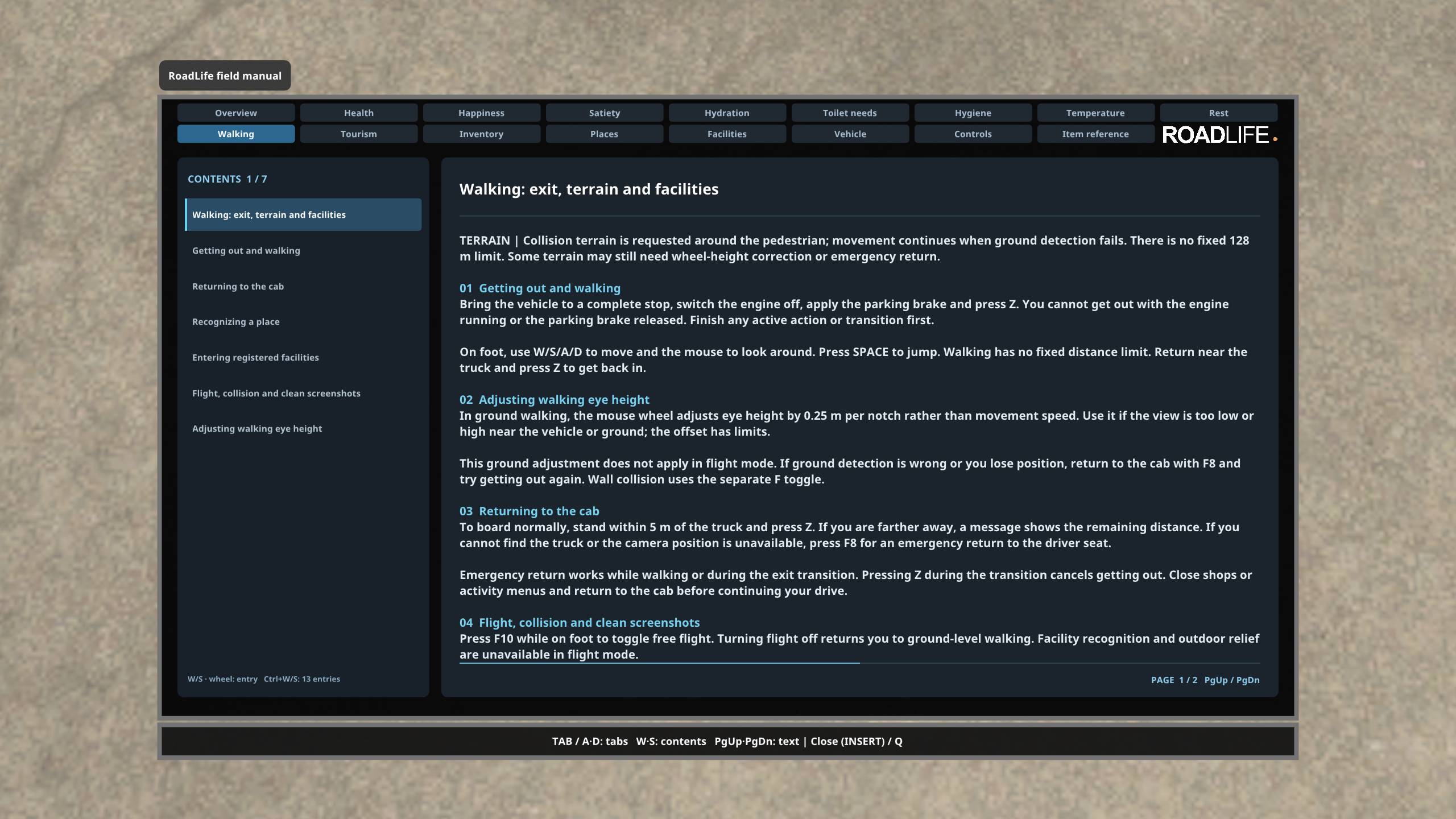Open 'Getting out and walking' contents entry
The image size is (1456, 819).
tap(303, 250)
